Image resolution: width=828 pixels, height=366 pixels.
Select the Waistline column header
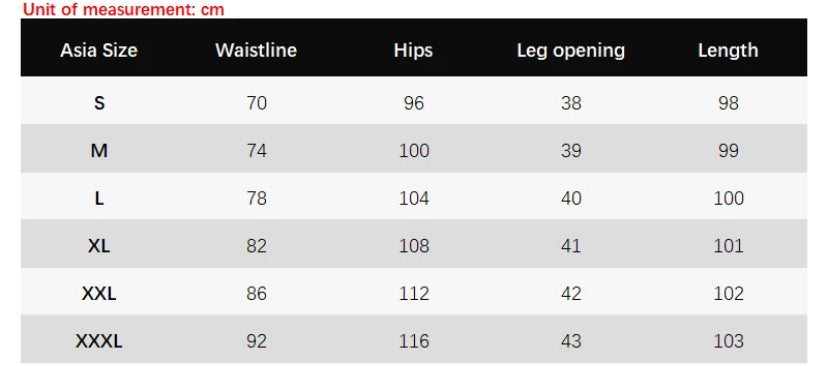[256, 50]
